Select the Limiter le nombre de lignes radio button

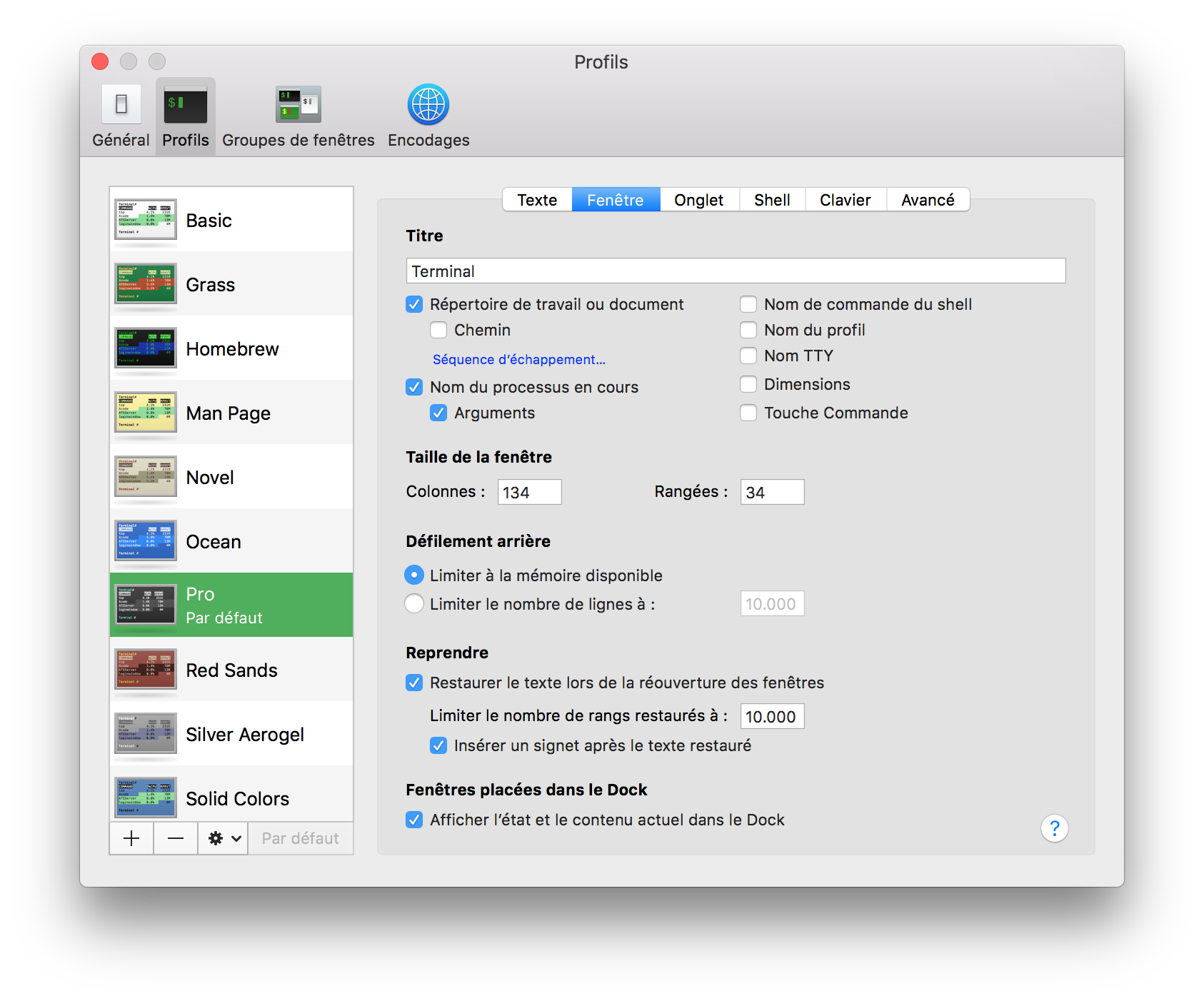tap(413, 603)
